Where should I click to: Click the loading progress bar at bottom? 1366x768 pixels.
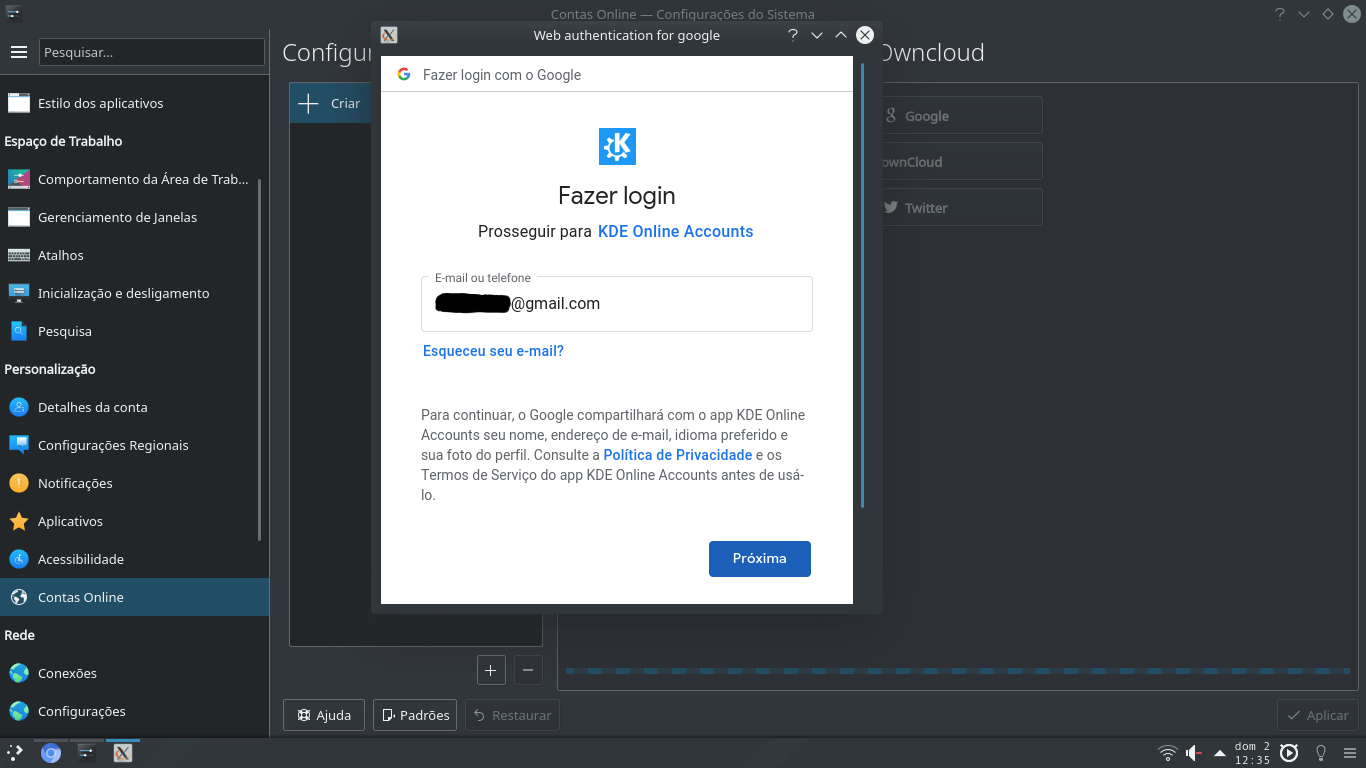pyautogui.click(x=958, y=670)
